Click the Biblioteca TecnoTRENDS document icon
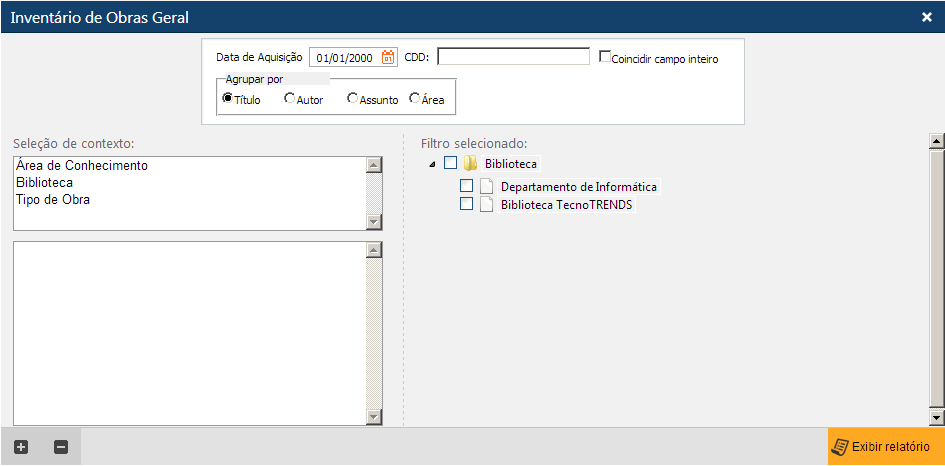 [486, 204]
